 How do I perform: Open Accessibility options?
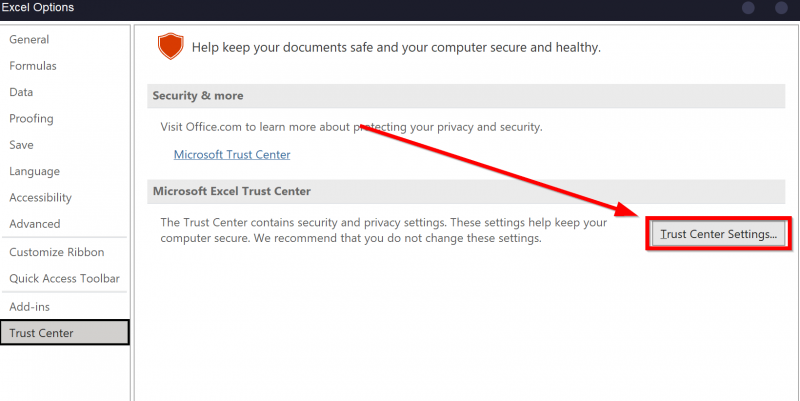(x=40, y=198)
